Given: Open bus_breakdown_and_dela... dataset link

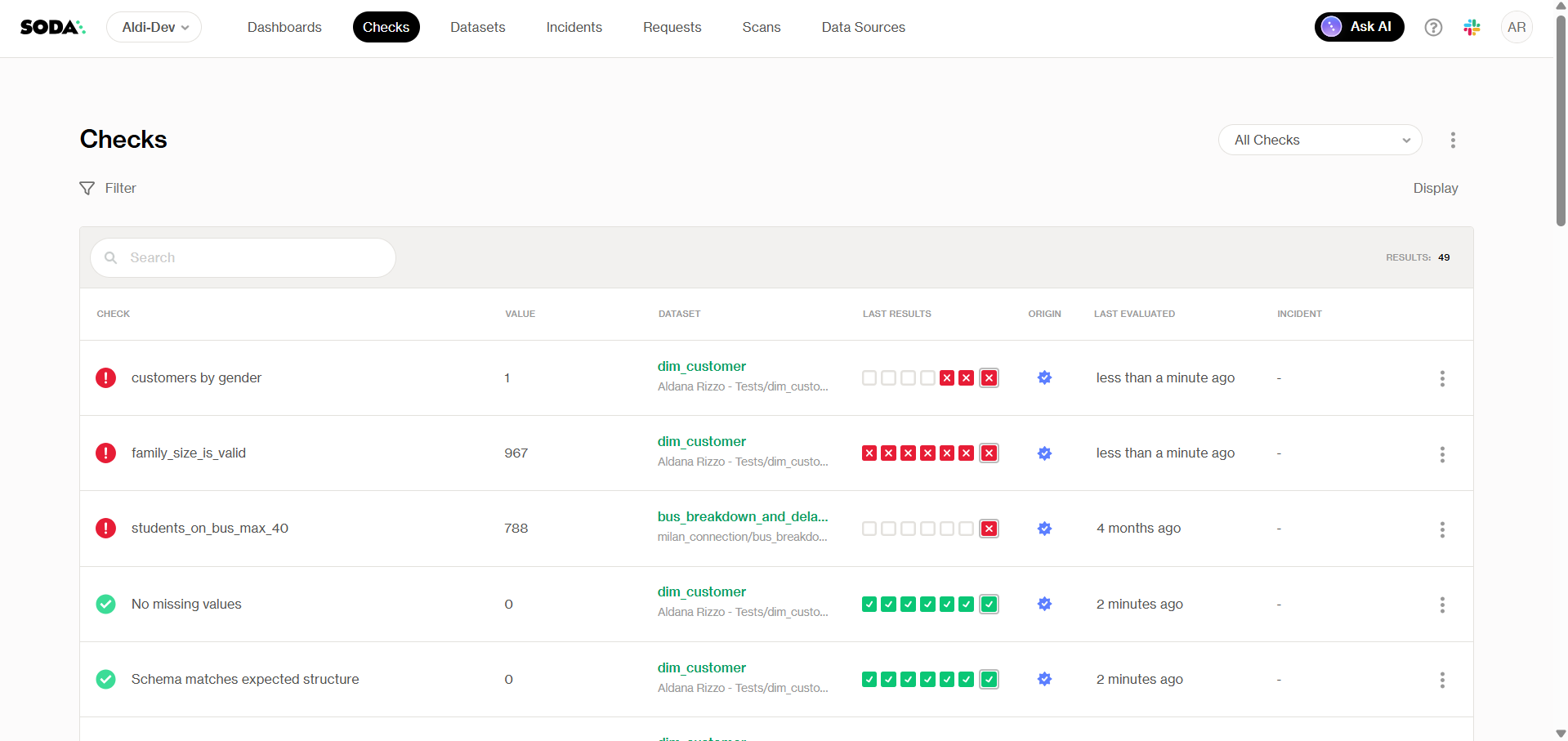Looking at the screenshot, I should pyautogui.click(x=742, y=516).
